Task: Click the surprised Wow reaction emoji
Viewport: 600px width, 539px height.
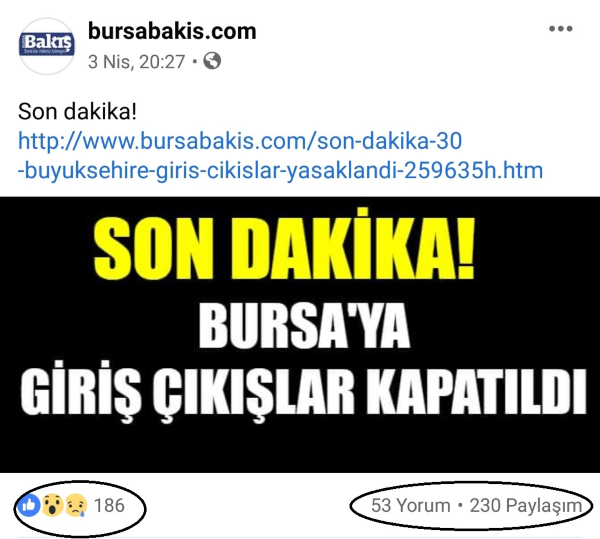Action: tap(52, 505)
